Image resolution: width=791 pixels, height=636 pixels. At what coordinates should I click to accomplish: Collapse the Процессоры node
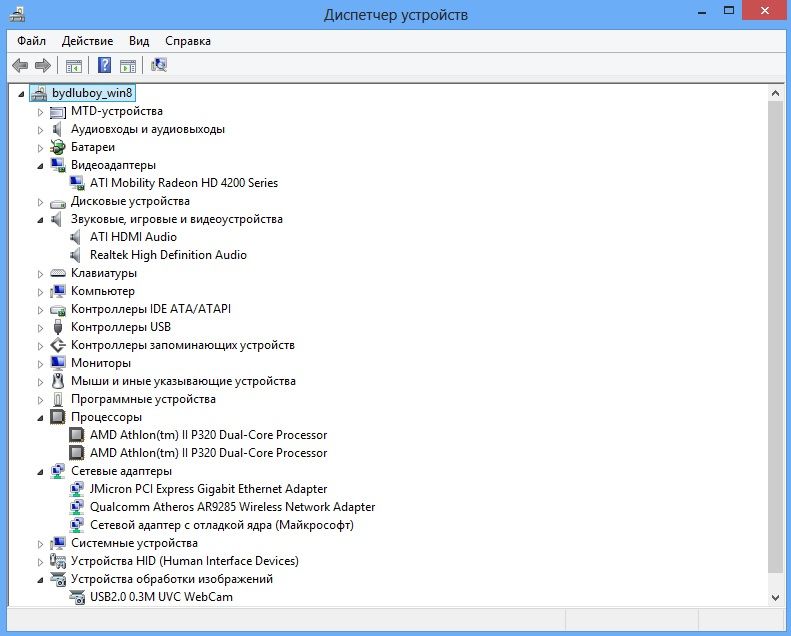(x=40, y=418)
